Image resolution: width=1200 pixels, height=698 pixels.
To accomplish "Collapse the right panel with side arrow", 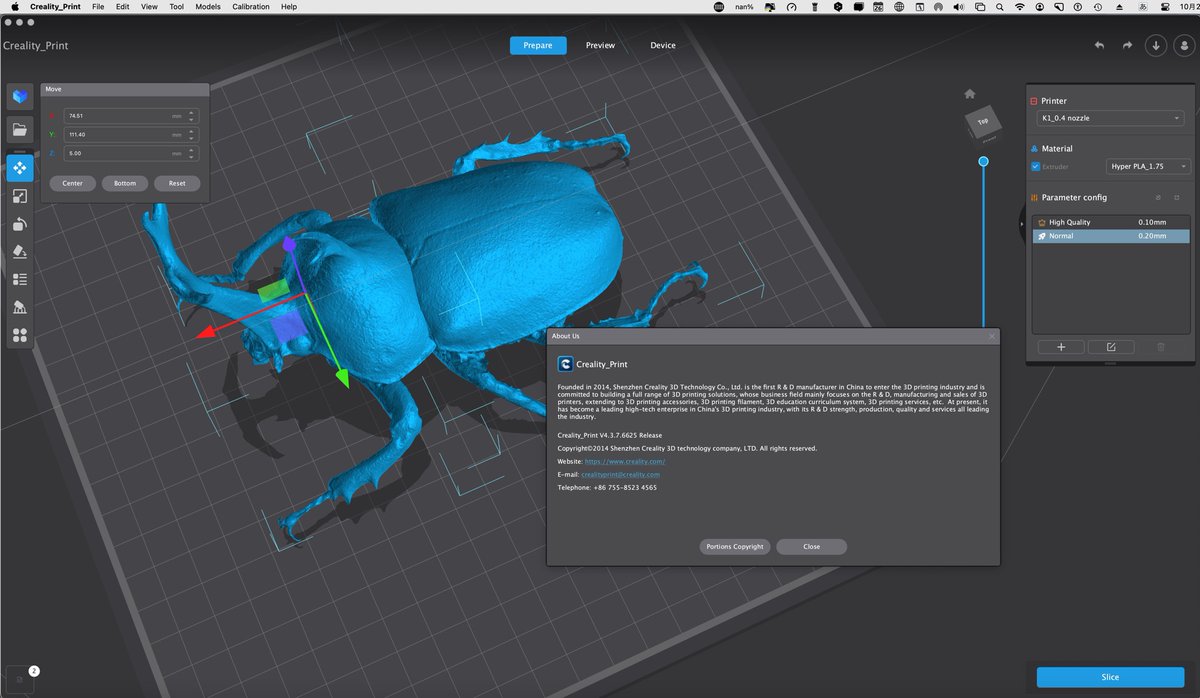I will [1021, 225].
